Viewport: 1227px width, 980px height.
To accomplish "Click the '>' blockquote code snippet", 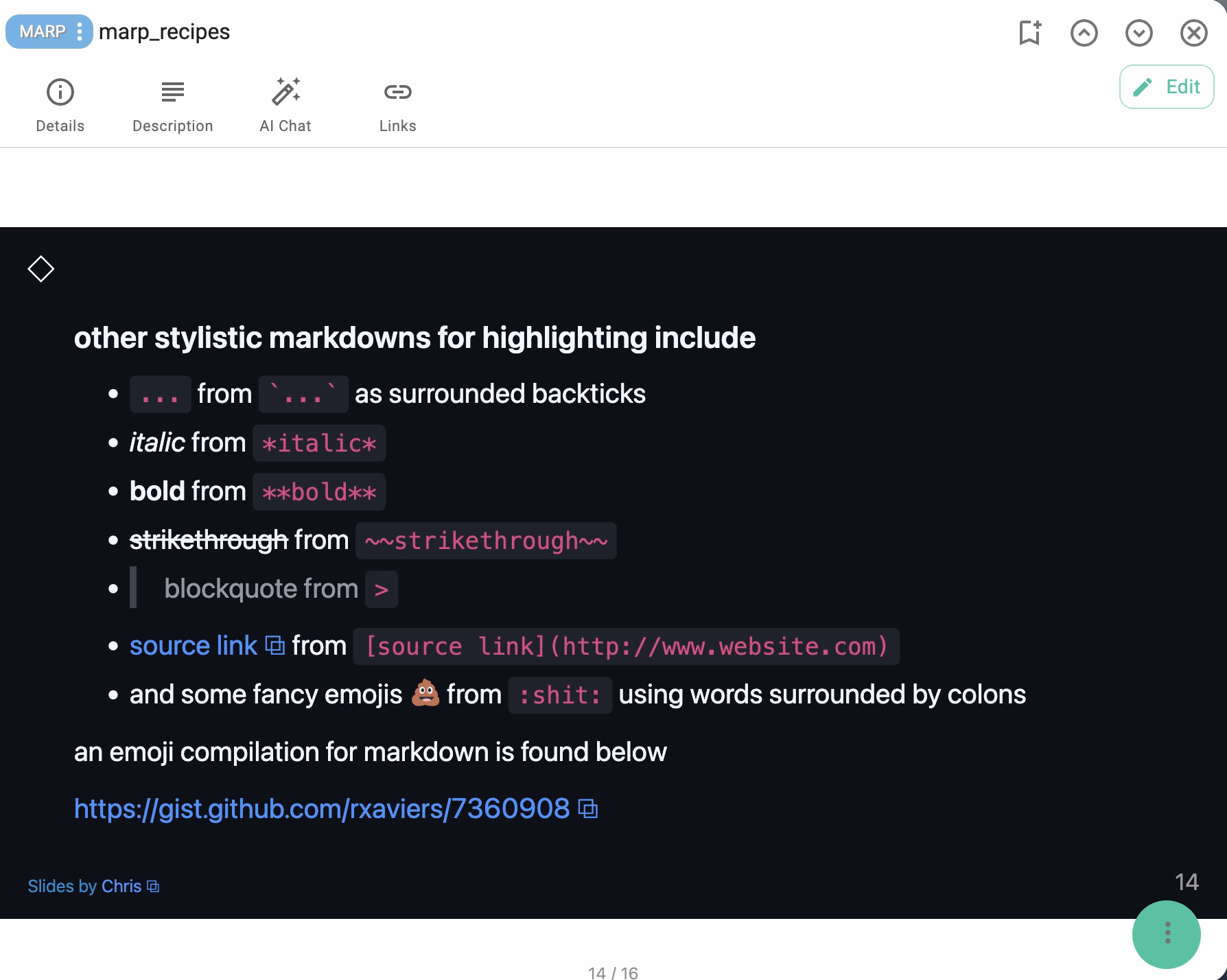I will pyautogui.click(x=382, y=590).
